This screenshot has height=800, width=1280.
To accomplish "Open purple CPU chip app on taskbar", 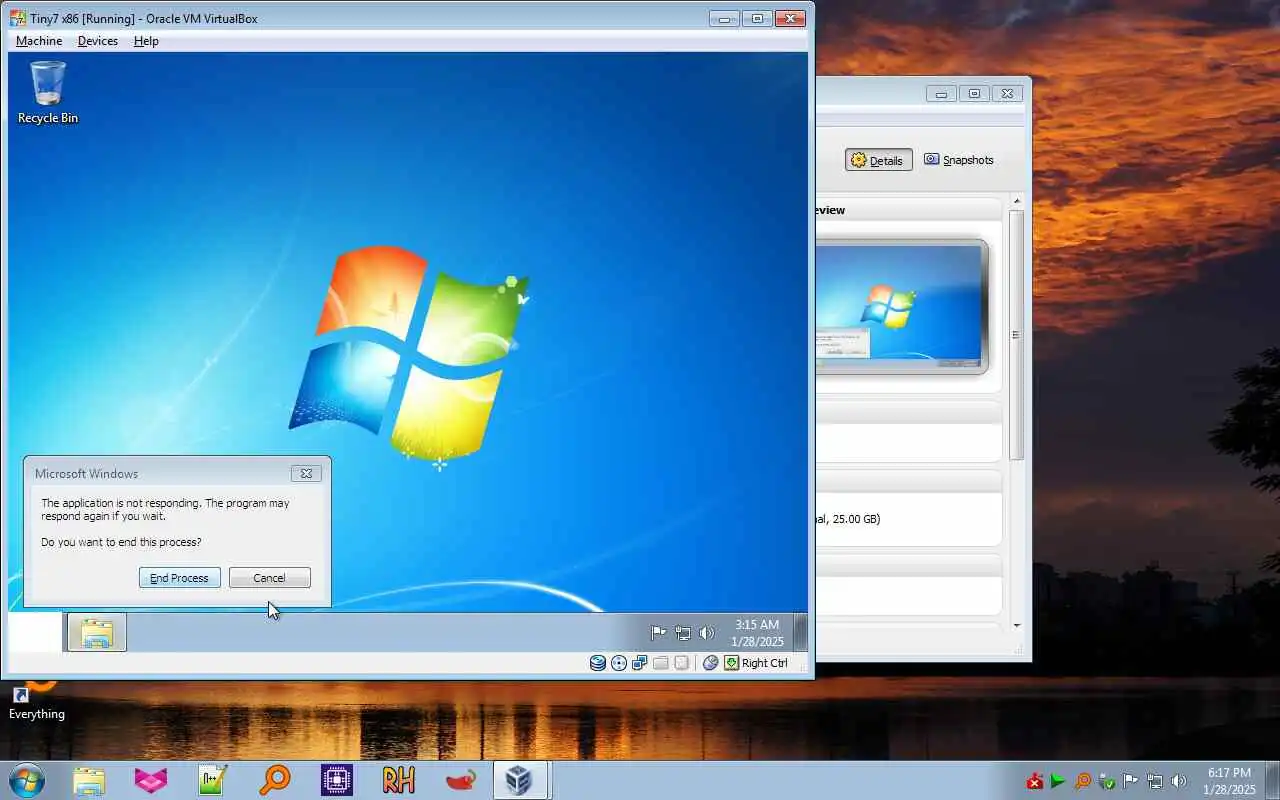I will point(337,780).
